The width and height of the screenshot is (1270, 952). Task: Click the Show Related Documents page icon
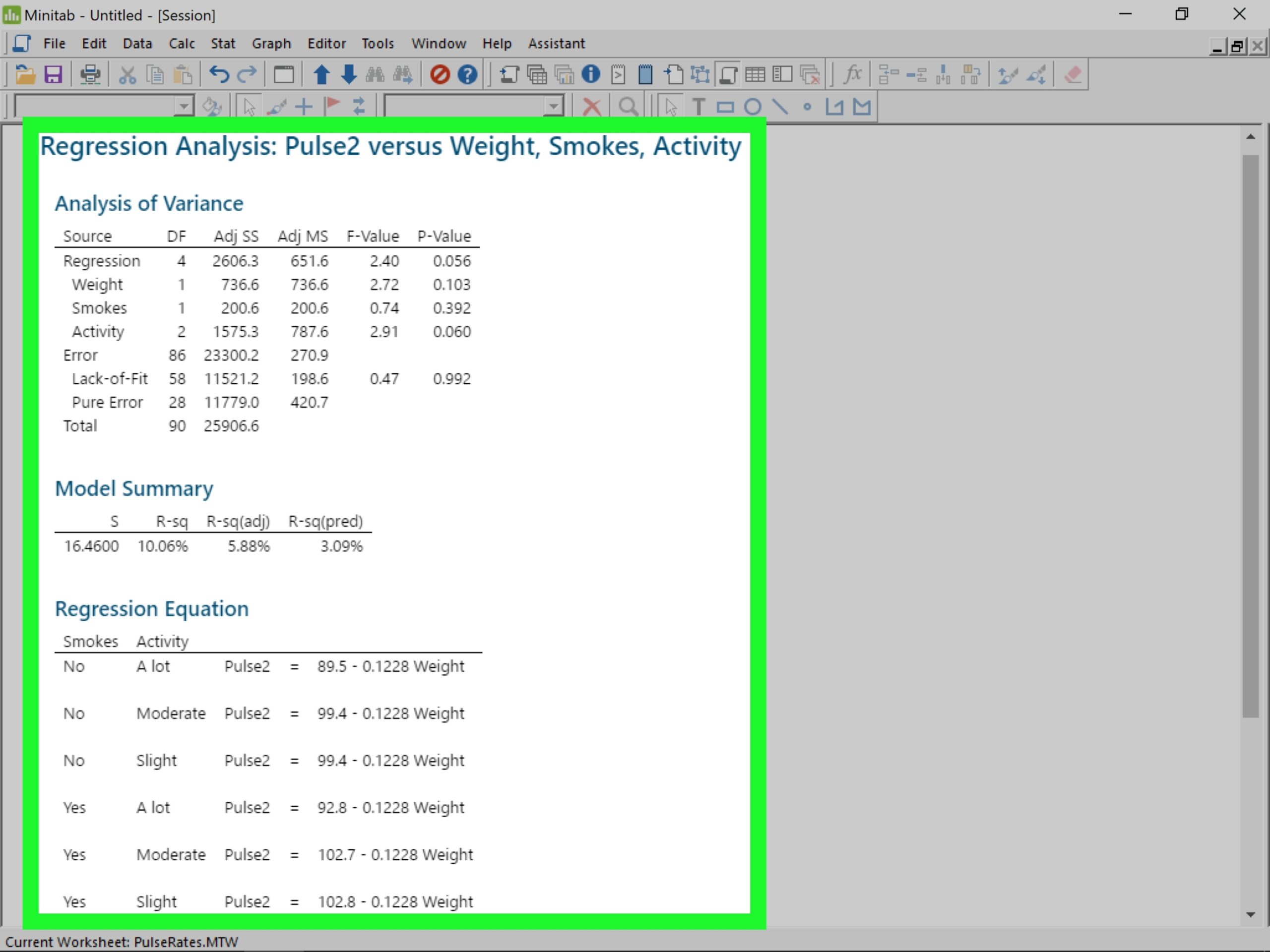(x=674, y=74)
